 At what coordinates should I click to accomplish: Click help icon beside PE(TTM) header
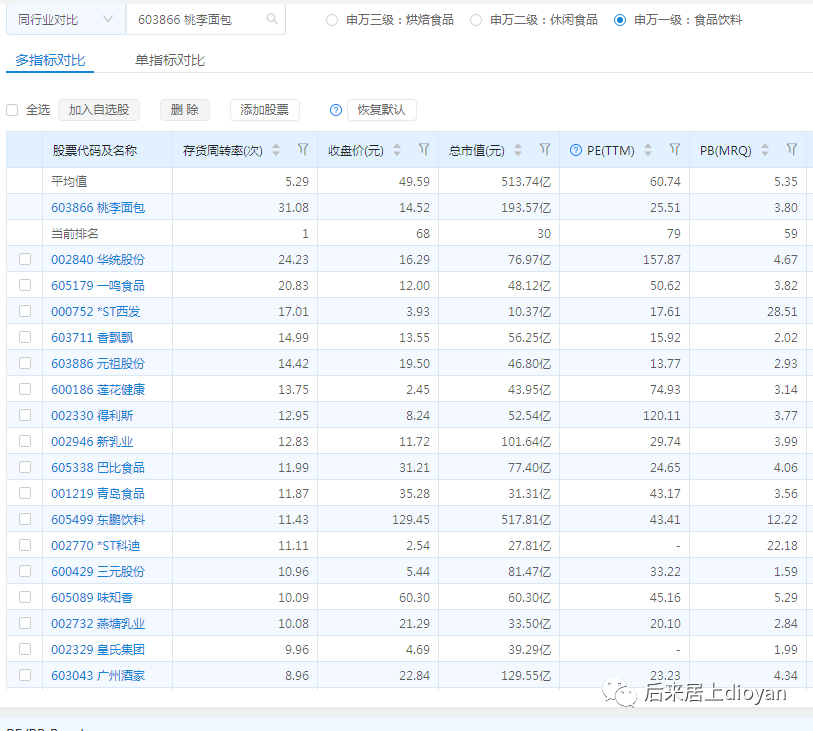(576, 150)
